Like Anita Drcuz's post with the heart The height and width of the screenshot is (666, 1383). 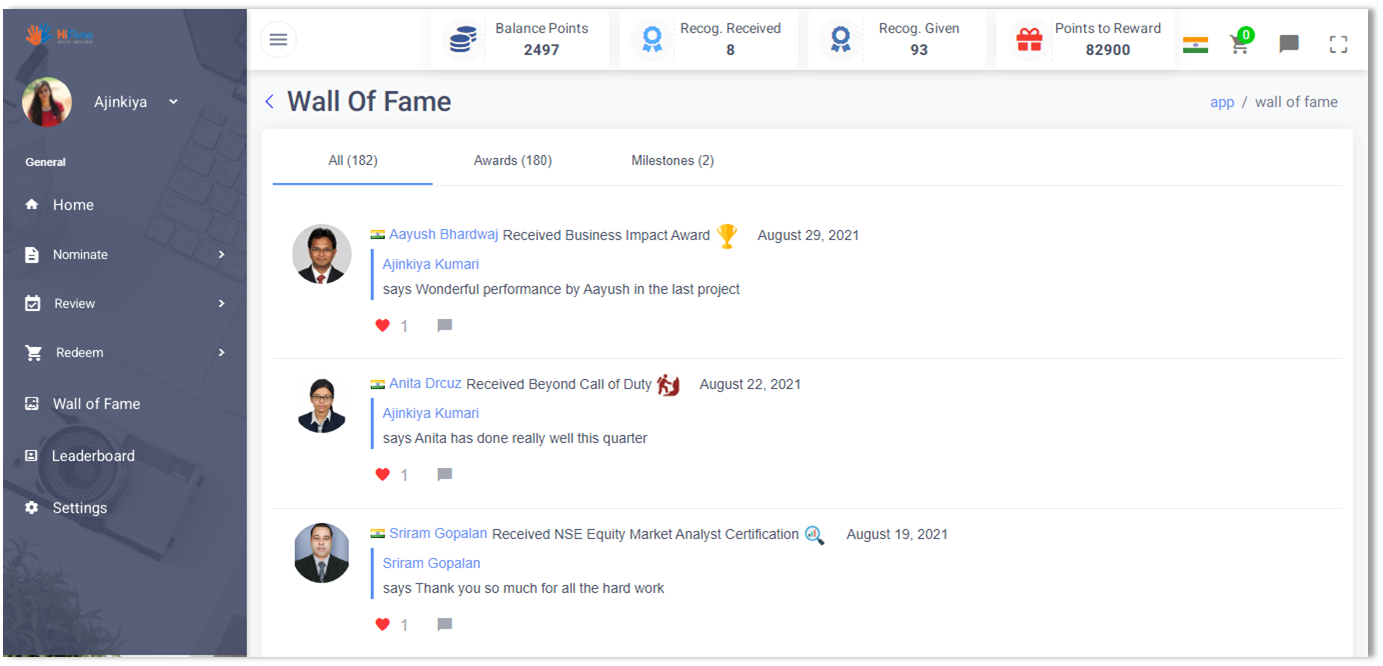(382, 474)
